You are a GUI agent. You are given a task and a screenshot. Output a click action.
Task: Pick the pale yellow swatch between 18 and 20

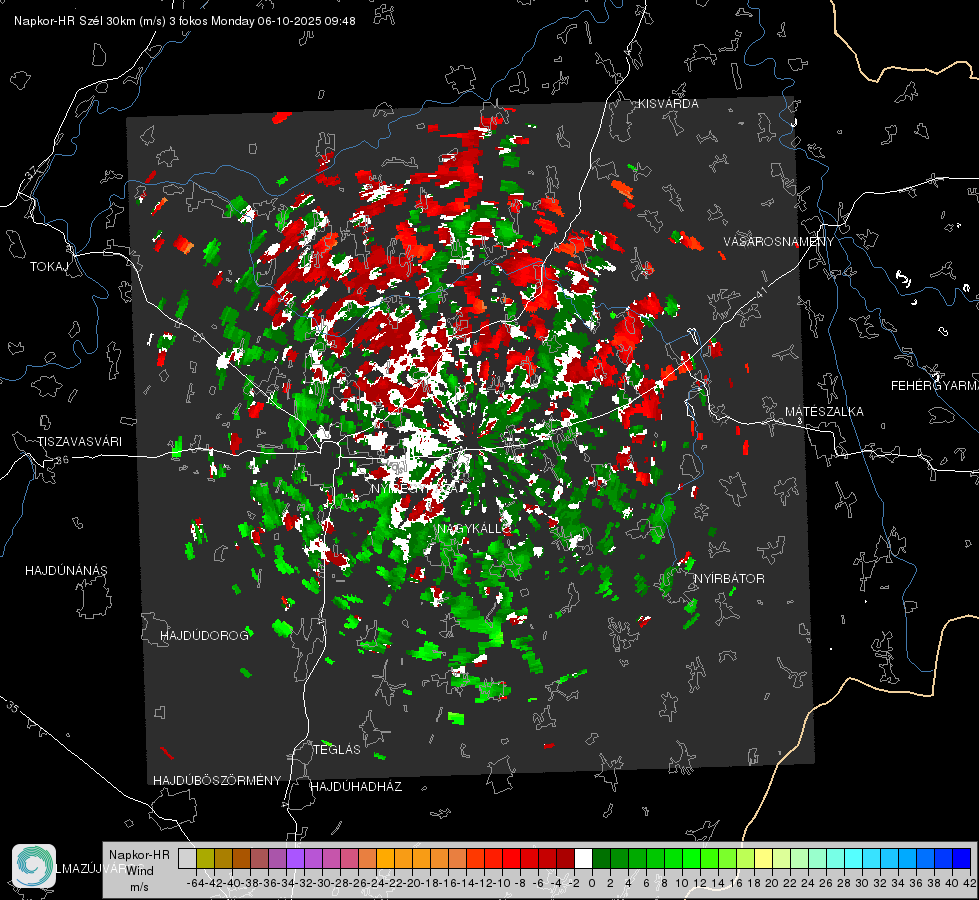point(763,858)
